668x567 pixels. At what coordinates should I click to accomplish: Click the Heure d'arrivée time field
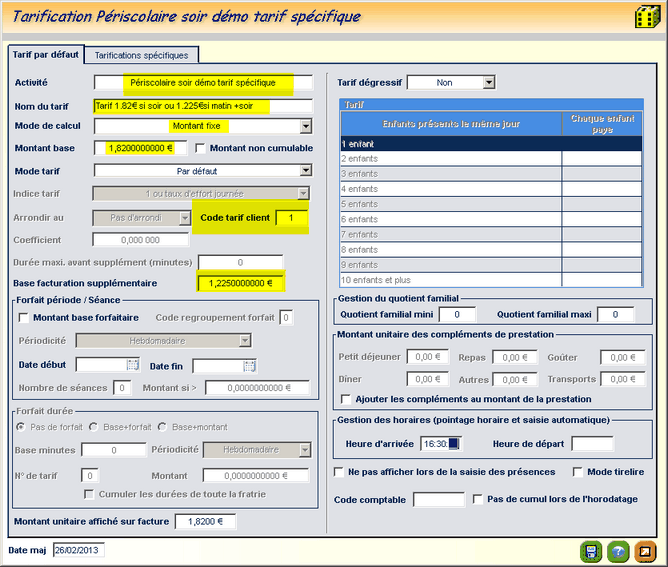(x=439, y=444)
